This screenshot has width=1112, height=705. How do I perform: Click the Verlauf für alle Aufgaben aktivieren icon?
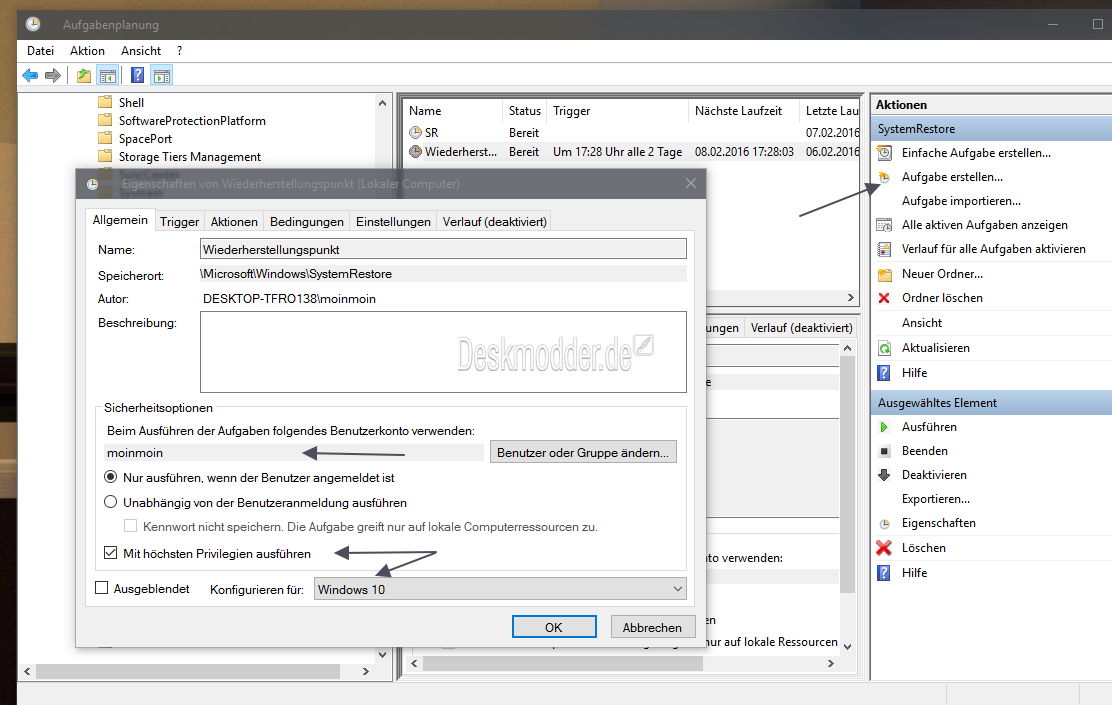(884, 249)
